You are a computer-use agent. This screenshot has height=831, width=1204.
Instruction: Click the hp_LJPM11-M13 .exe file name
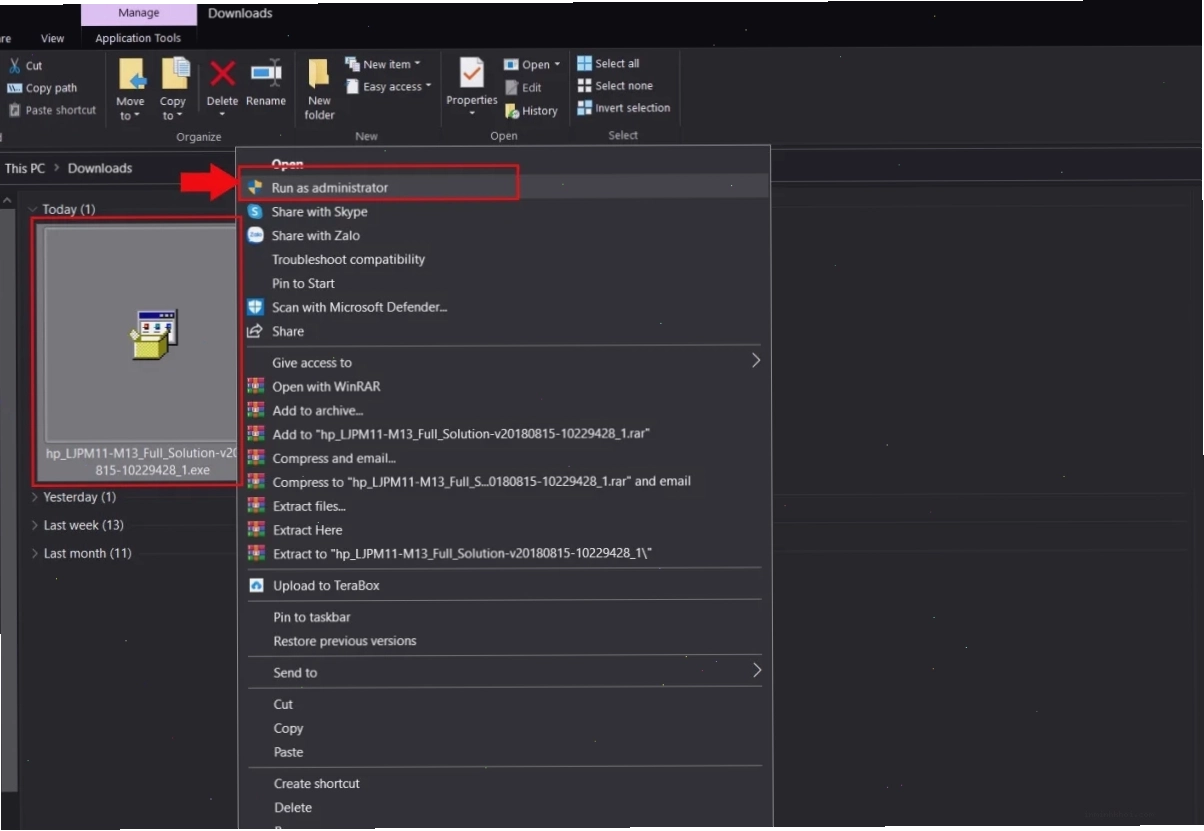click(x=142, y=461)
